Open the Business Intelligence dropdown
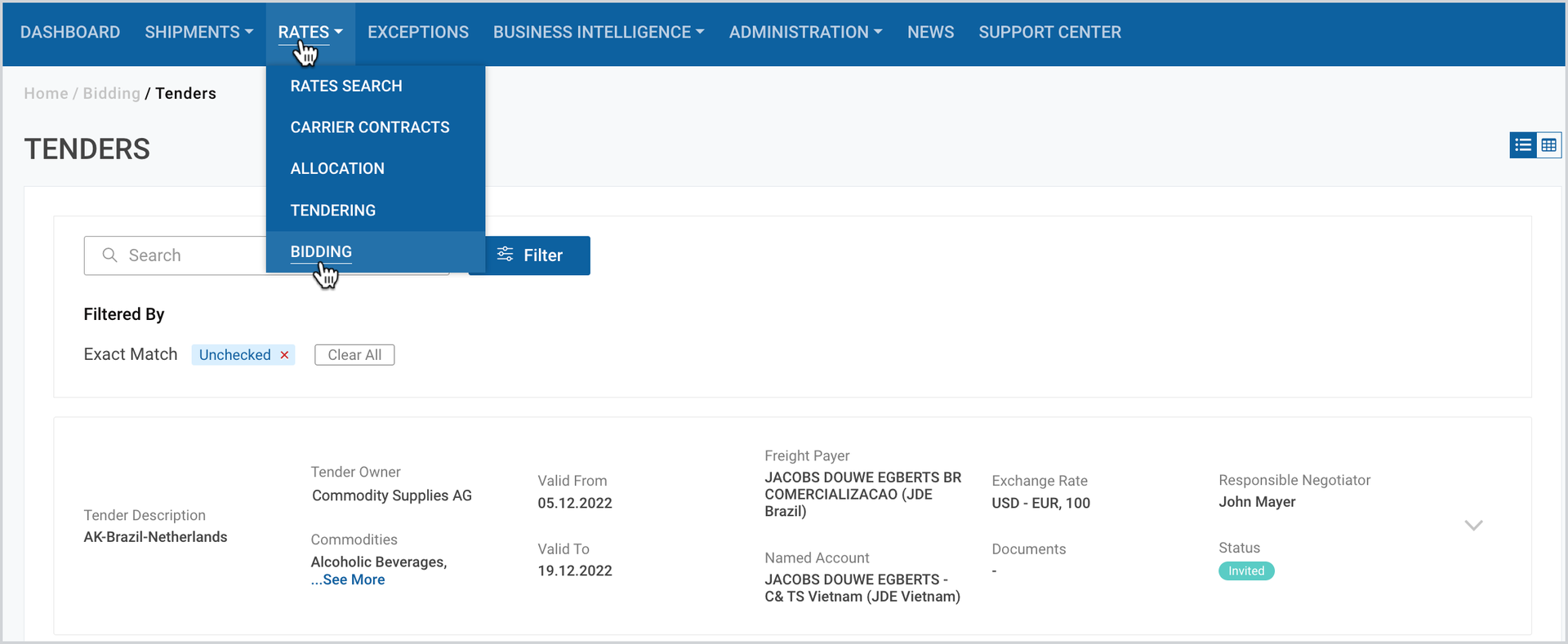Screen dimensions: 1568x644 pos(599,33)
